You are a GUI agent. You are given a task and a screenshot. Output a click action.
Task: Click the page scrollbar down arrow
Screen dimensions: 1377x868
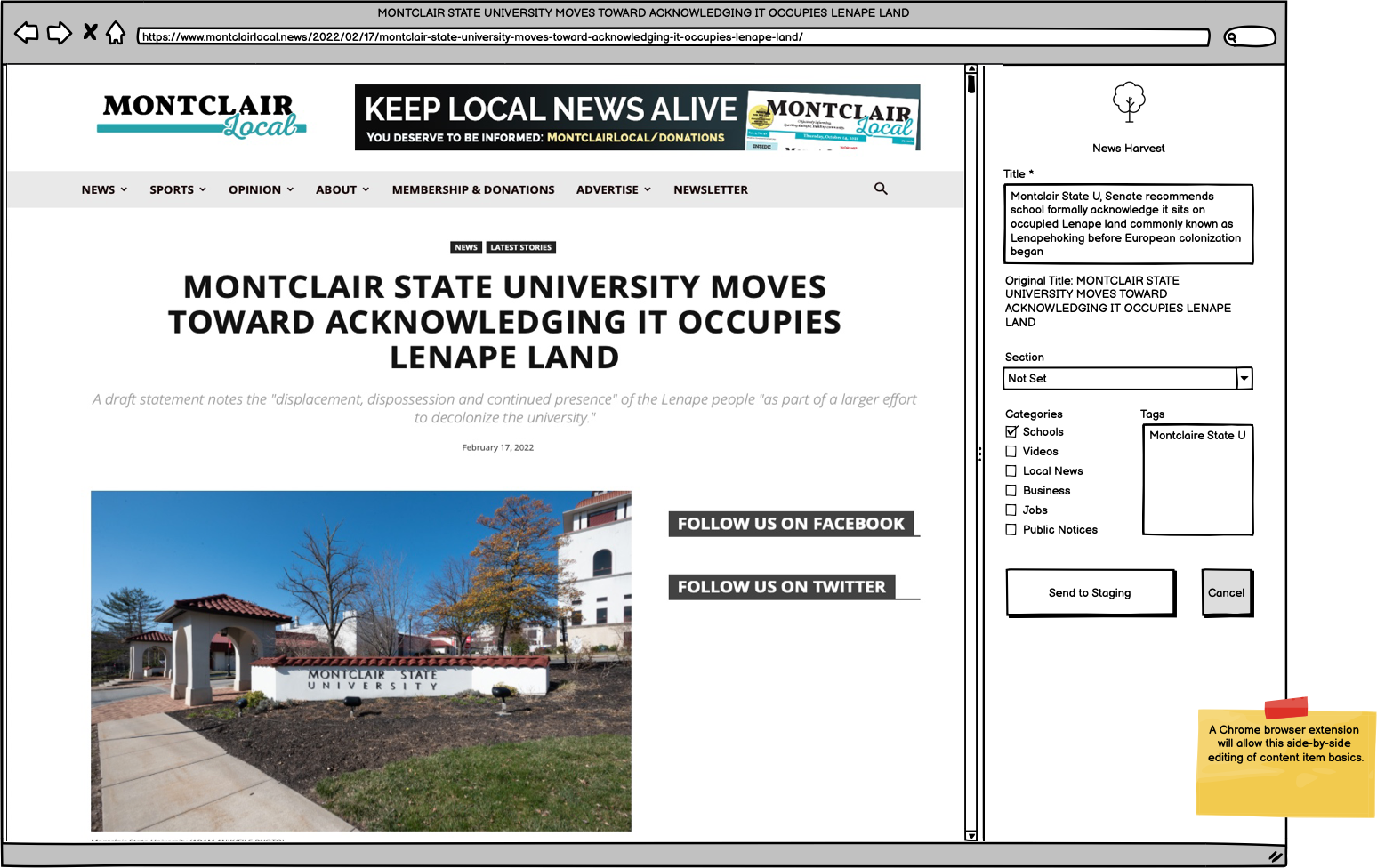[x=971, y=835]
